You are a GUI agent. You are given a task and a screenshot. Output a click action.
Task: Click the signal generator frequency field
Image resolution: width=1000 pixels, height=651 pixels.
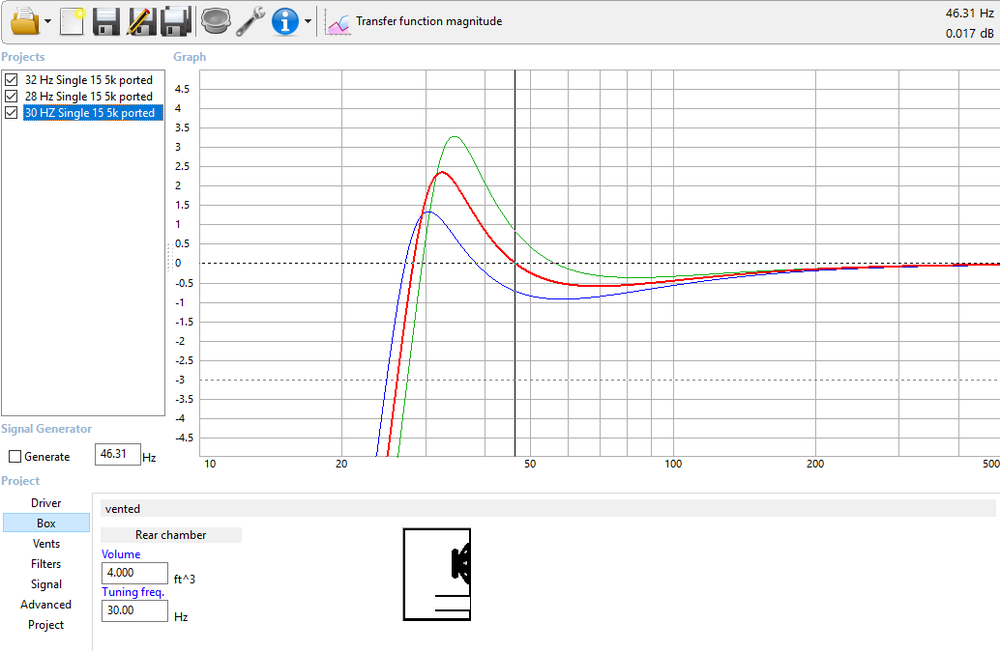coord(118,455)
